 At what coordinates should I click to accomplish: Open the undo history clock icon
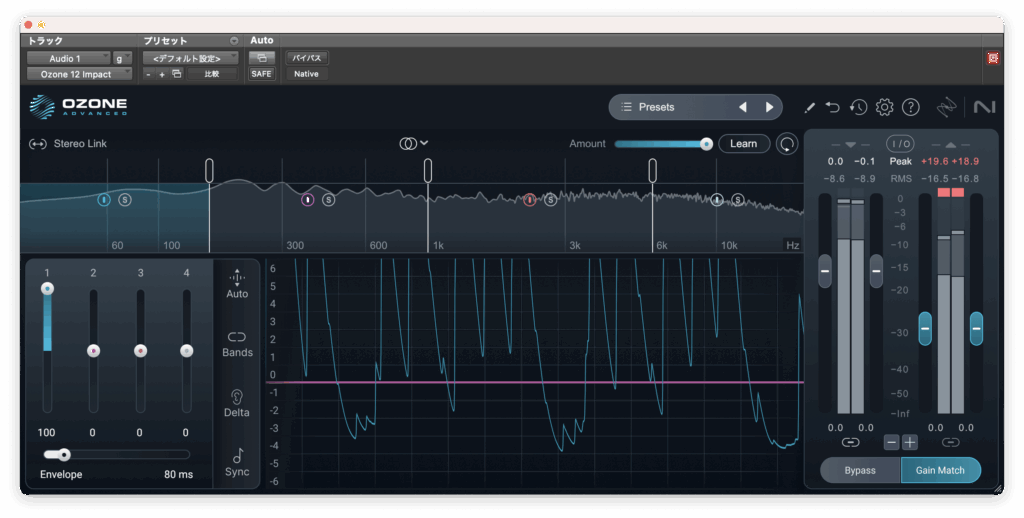(x=858, y=107)
